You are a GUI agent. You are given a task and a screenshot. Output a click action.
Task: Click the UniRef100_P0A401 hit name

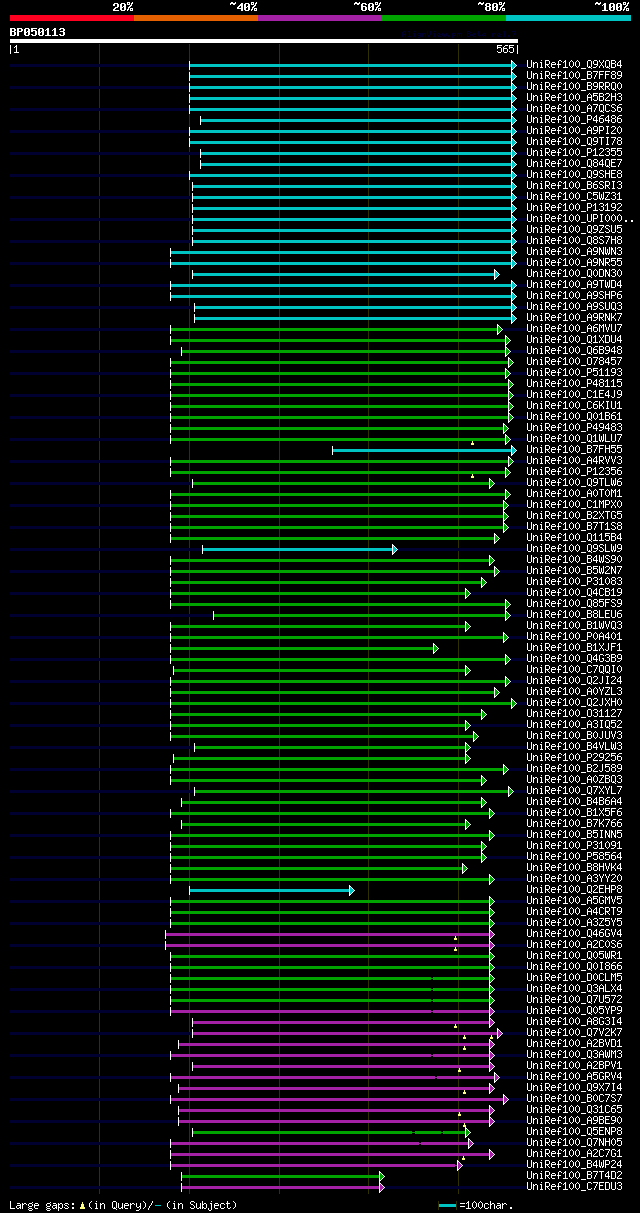pyautogui.click(x=574, y=637)
